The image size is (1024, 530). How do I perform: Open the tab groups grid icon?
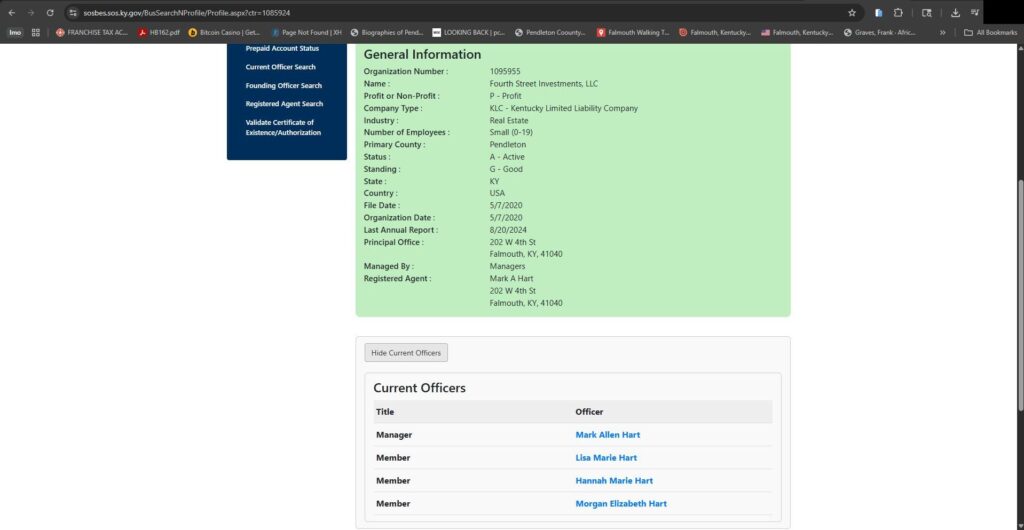pyautogui.click(x=36, y=32)
